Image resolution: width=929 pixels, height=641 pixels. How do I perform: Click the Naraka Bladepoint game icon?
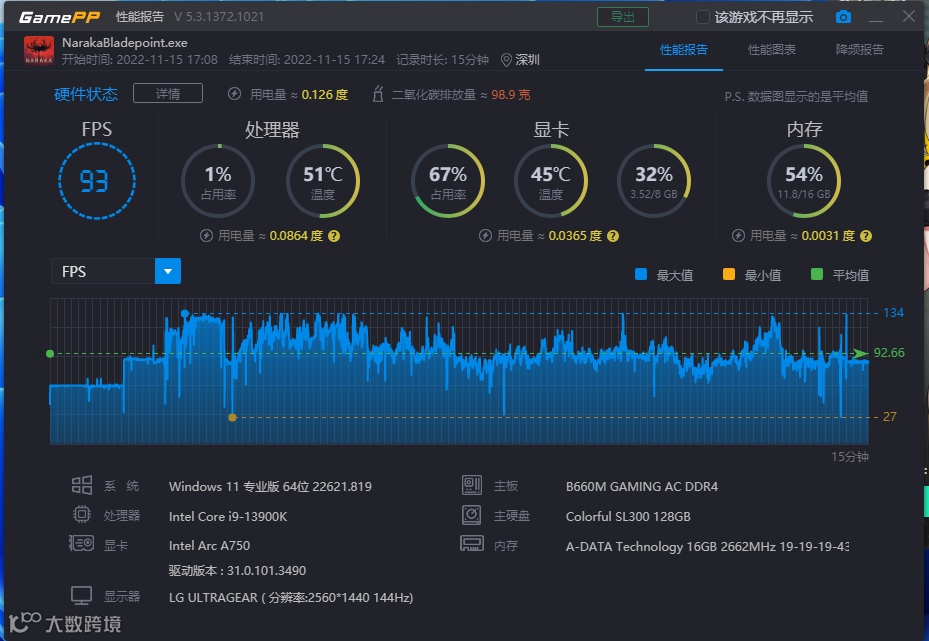pyautogui.click(x=39, y=50)
